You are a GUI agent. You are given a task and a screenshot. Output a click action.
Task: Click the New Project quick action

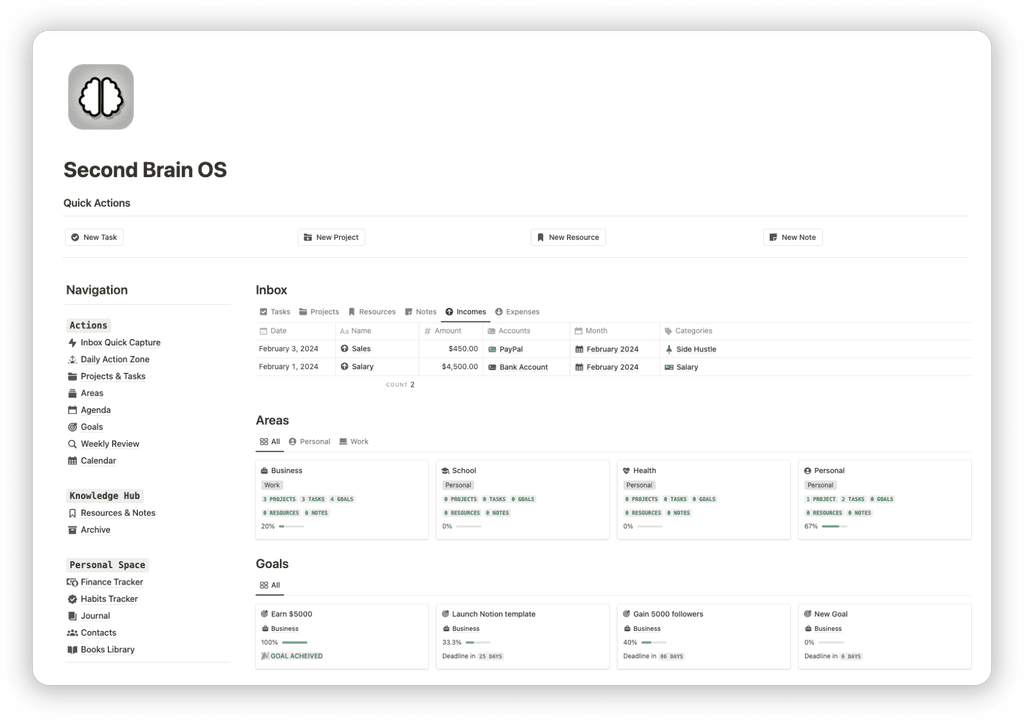pyautogui.click(x=330, y=237)
